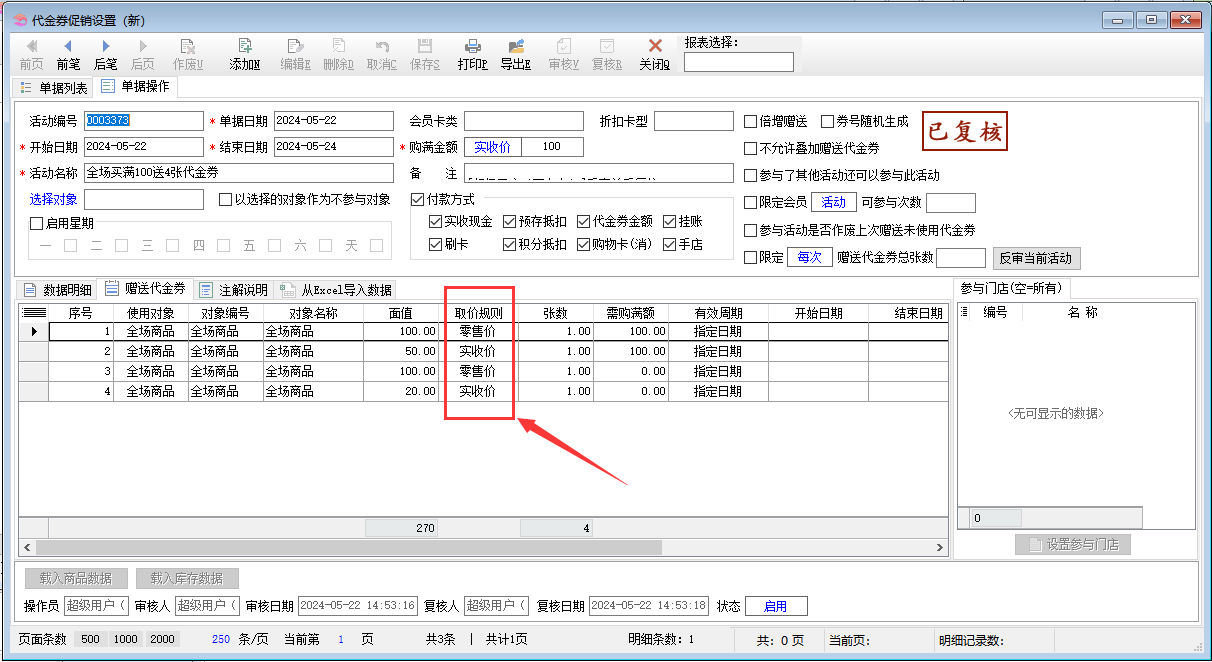1212x662 pixels.
Task: Toggle 以选择的对象作为不参与对象 checkbox
Action: pos(225,199)
